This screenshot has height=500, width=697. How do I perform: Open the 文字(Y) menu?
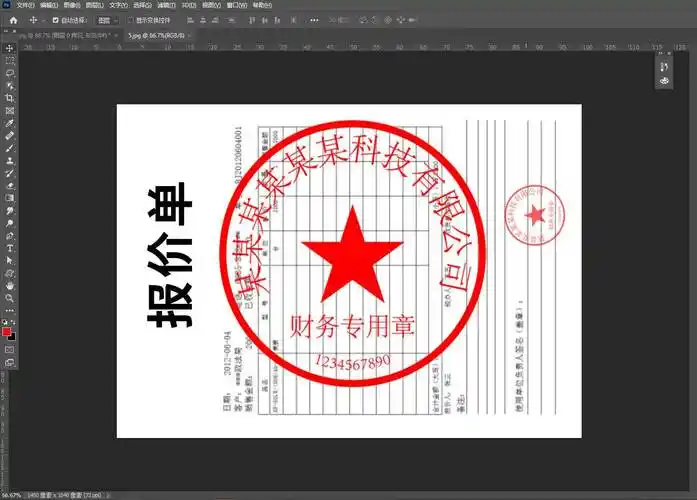pyautogui.click(x=118, y=5)
